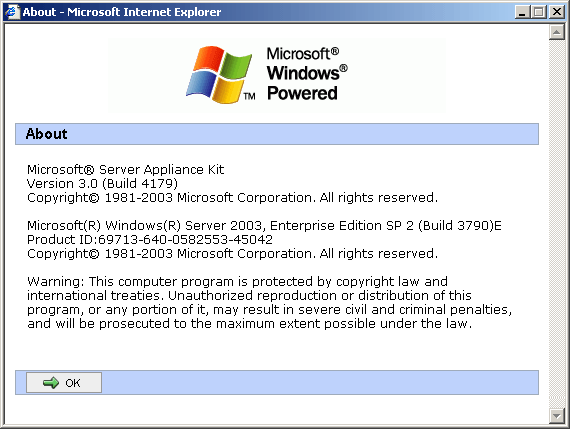
Task: Click the Internet Explorer icon in title bar
Action: point(12,12)
